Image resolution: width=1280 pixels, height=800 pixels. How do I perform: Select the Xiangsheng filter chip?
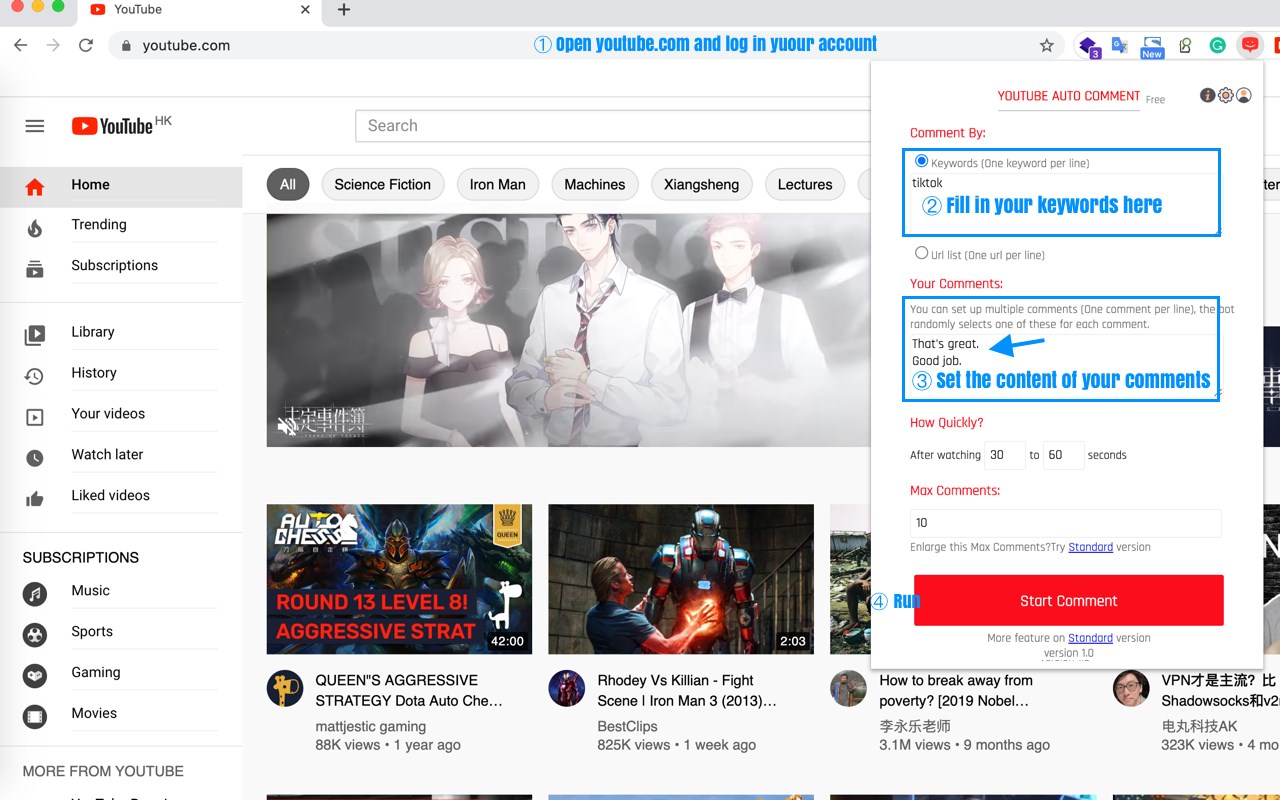[x=702, y=184]
